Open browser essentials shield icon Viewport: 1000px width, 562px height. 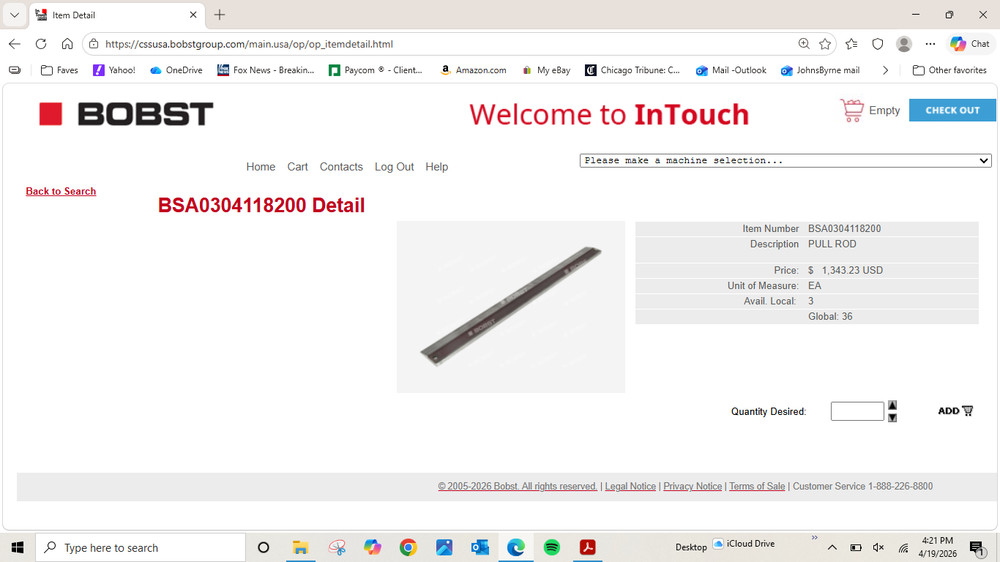(x=878, y=44)
